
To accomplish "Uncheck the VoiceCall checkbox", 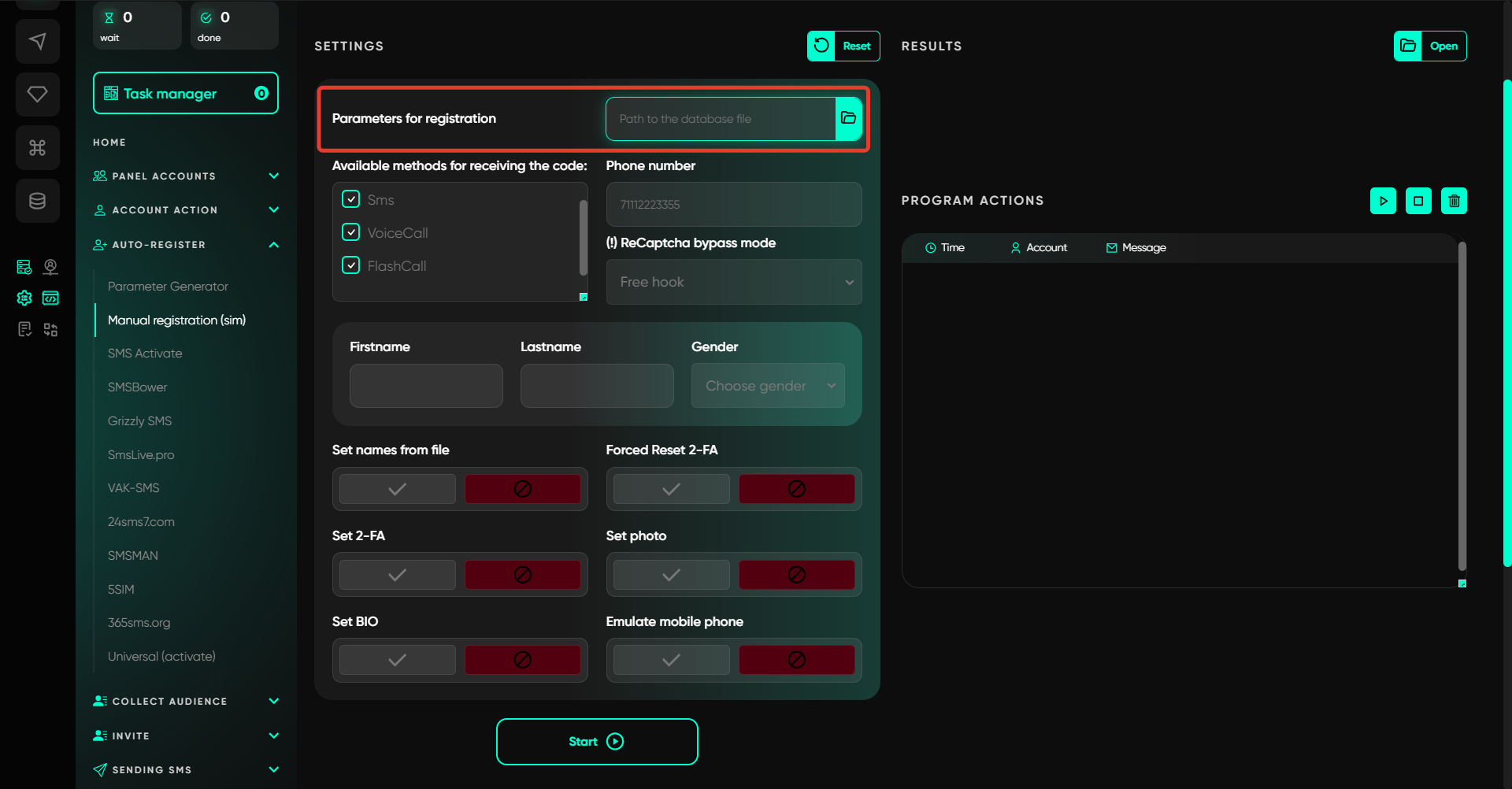I will [x=351, y=232].
